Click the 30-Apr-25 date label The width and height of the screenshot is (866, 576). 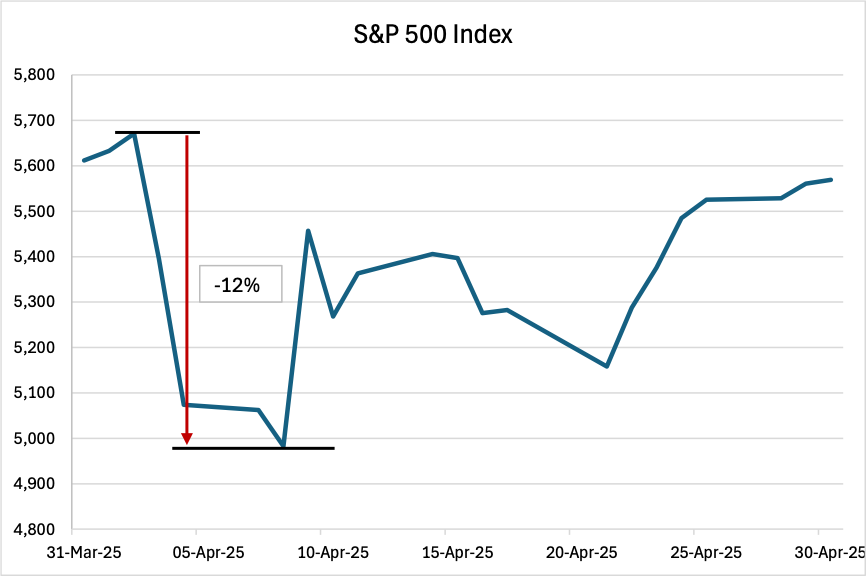pos(818,551)
